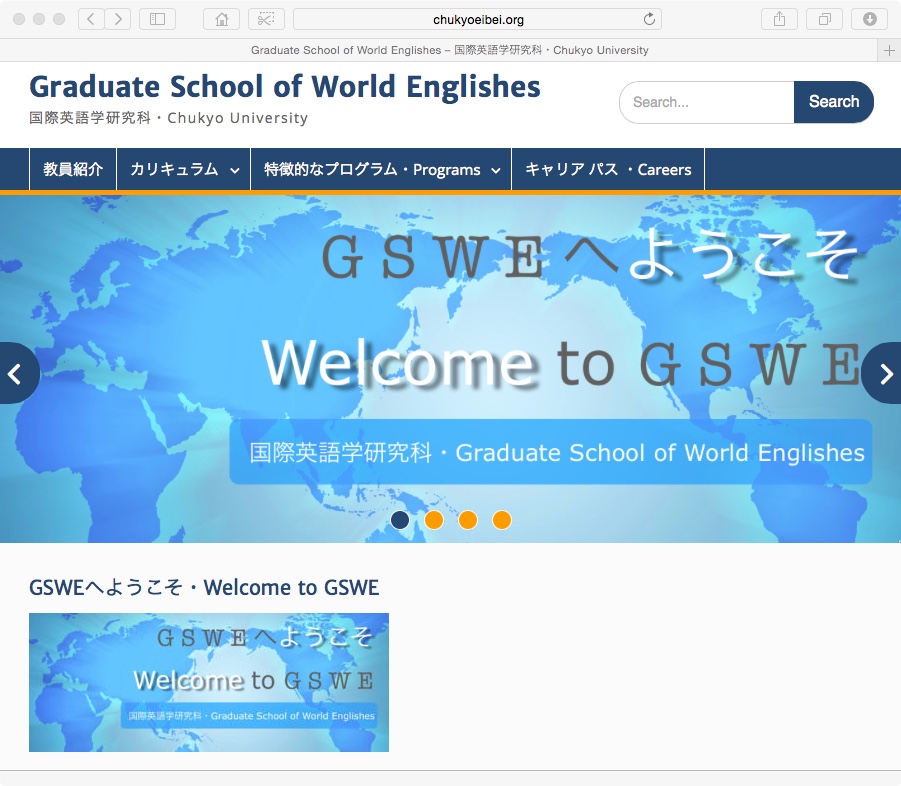This screenshot has width=901, height=786.
Task: Go back with Safari's back arrow
Action: (91, 19)
